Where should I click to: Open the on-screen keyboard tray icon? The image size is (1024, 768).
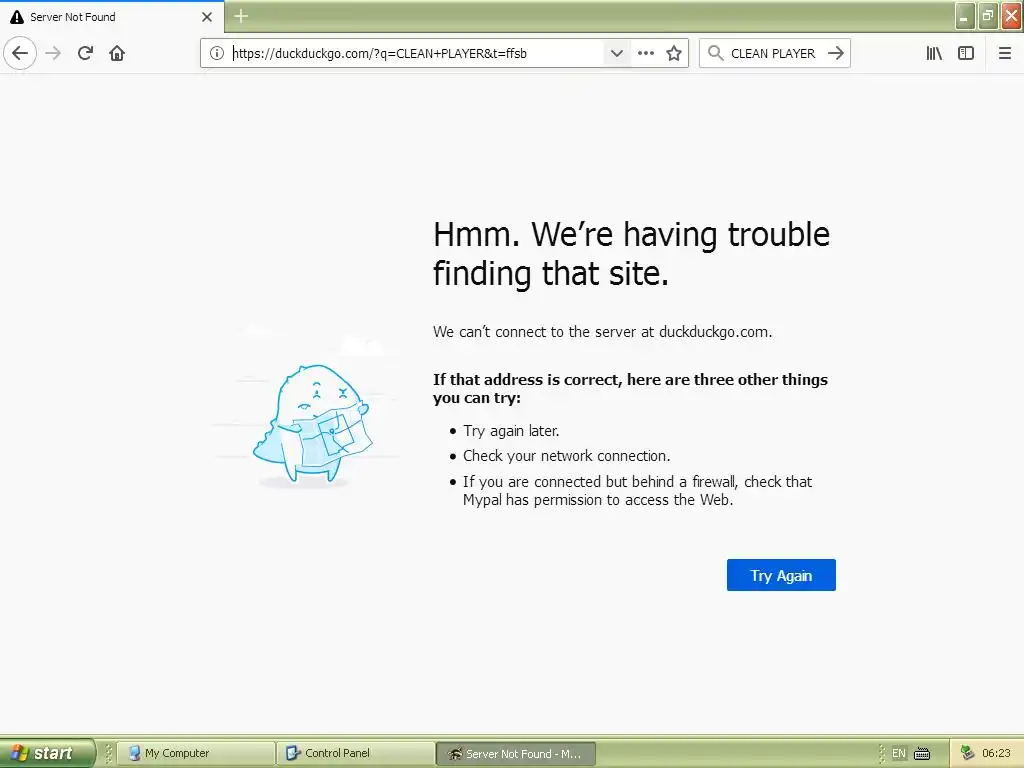click(x=922, y=754)
